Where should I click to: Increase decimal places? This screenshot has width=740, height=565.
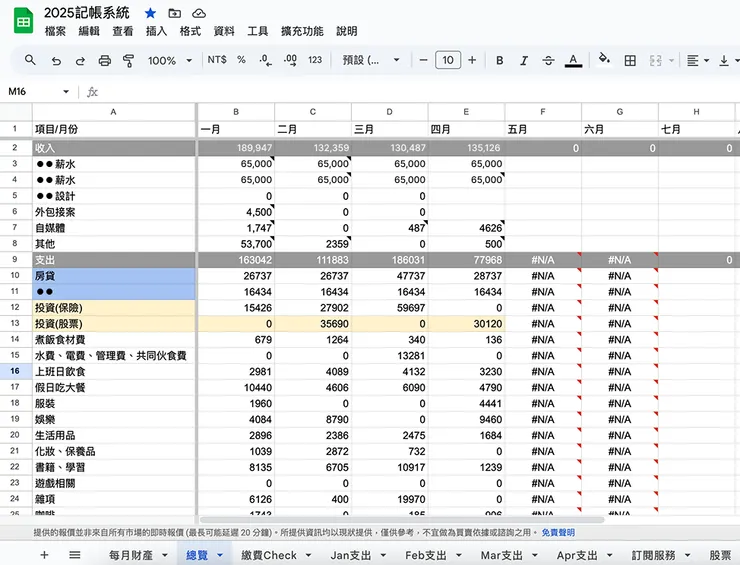coord(290,60)
